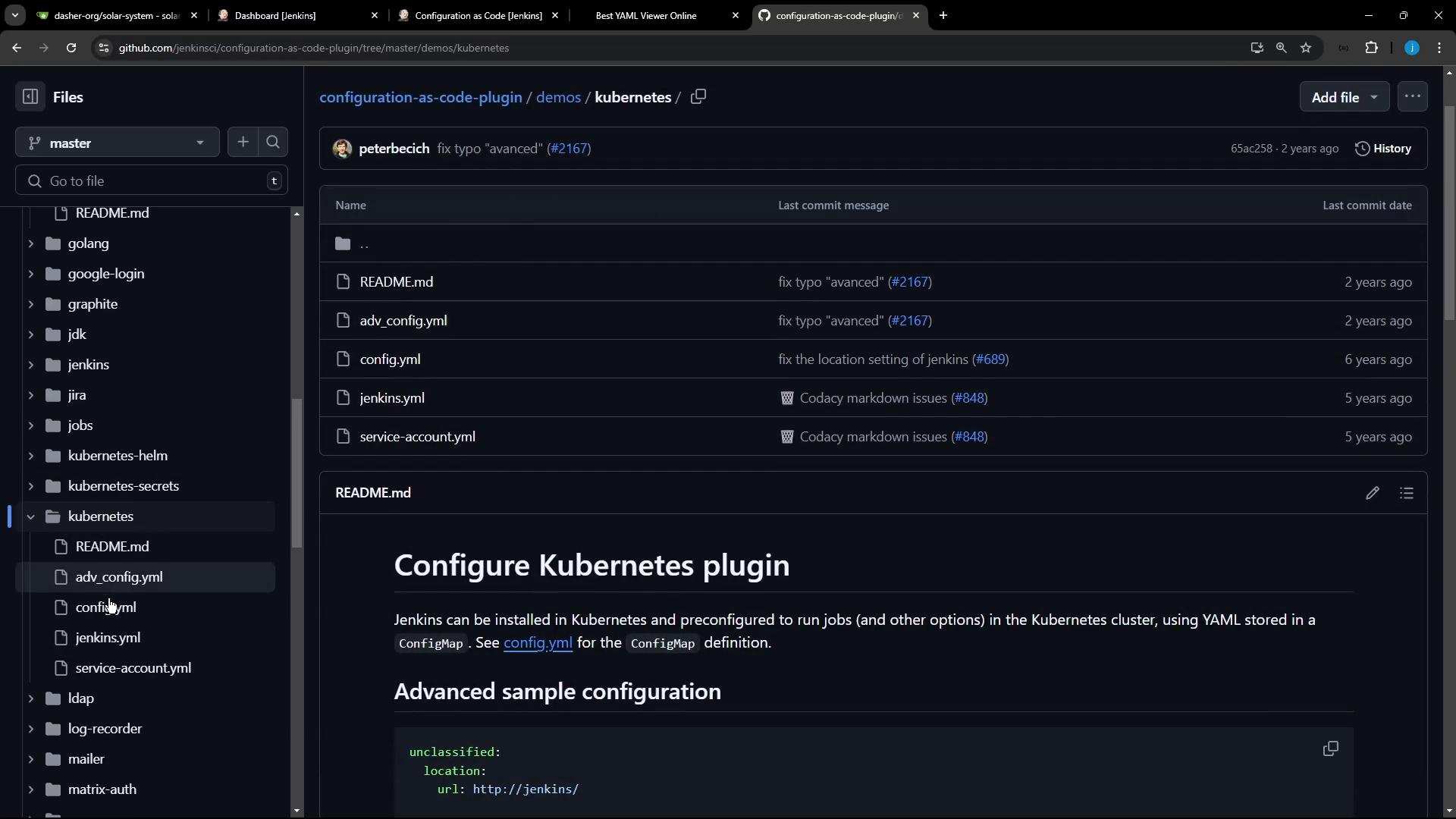Click the search icon beside branch selector
This screenshot has height=819, width=1456.
pyautogui.click(x=273, y=142)
